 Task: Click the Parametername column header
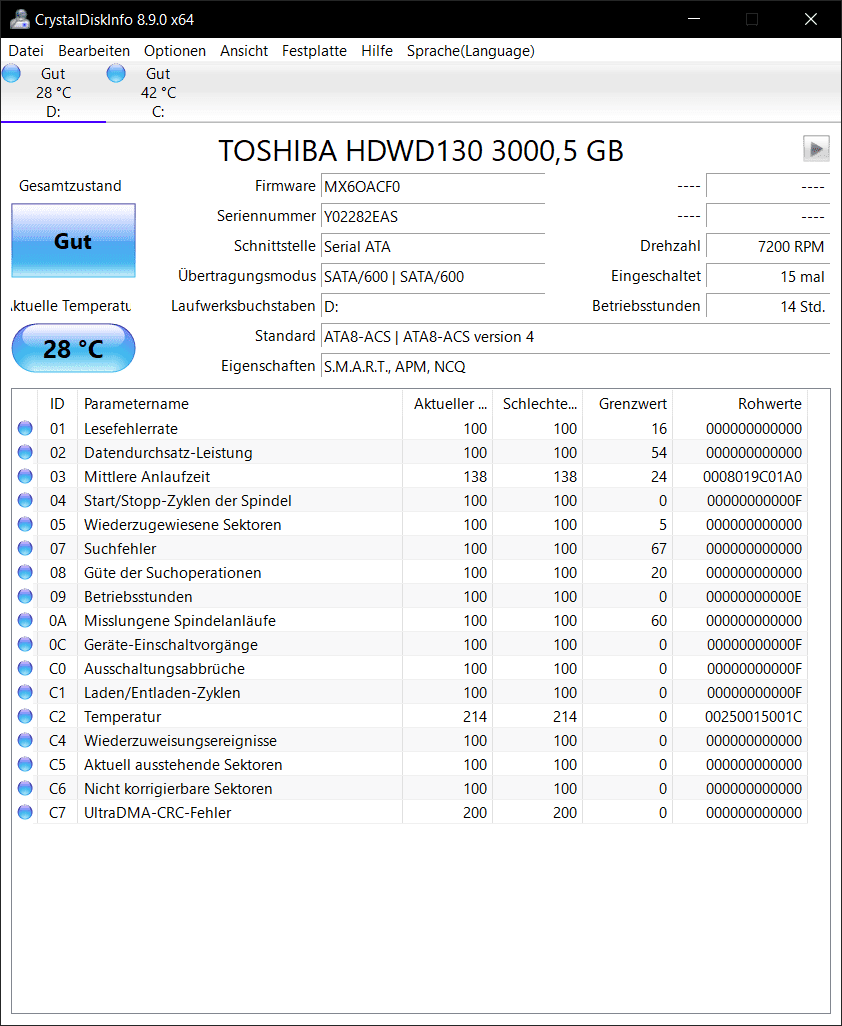pyautogui.click(x=239, y=404)
